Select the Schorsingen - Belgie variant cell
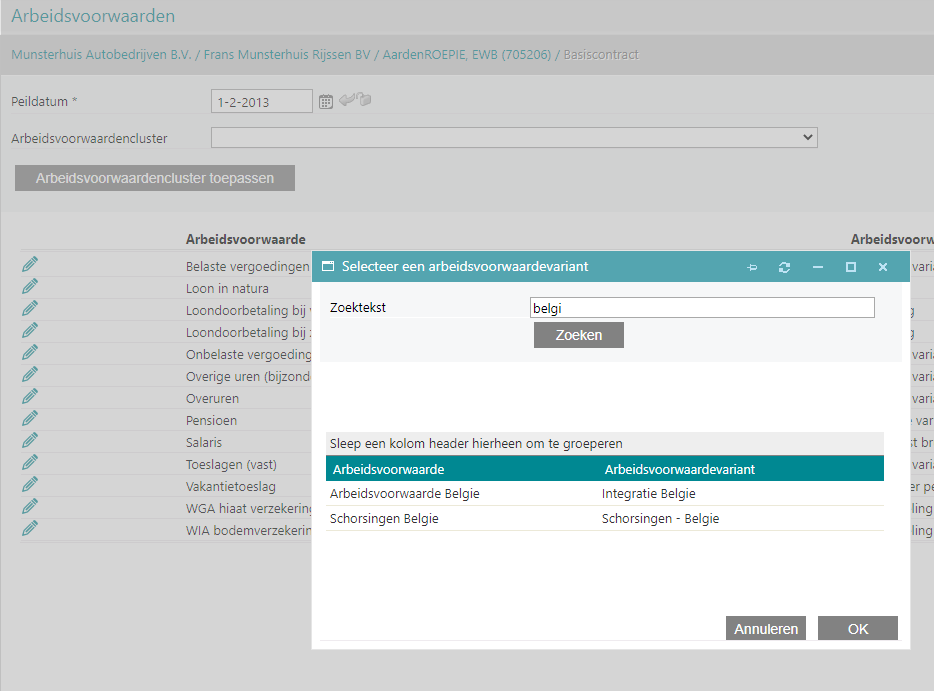The image size is (934, 691). pyautogui.click(x=660, y=518)
